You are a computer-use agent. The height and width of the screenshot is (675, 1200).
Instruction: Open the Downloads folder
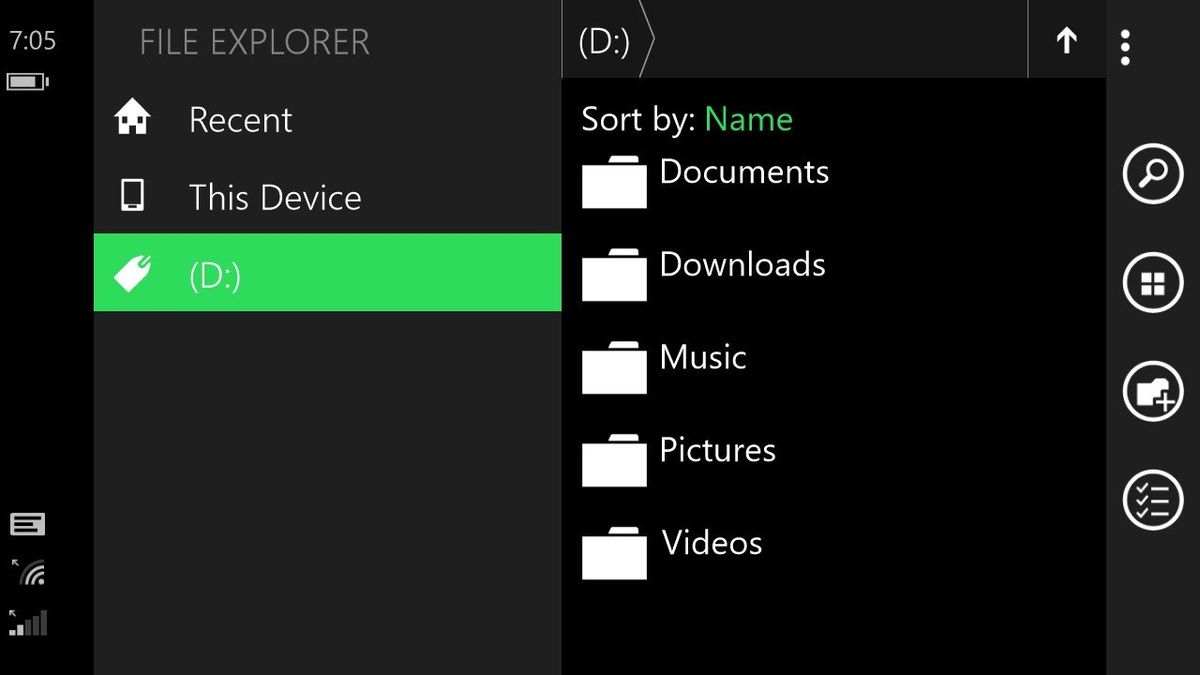[x=741, y=264]
